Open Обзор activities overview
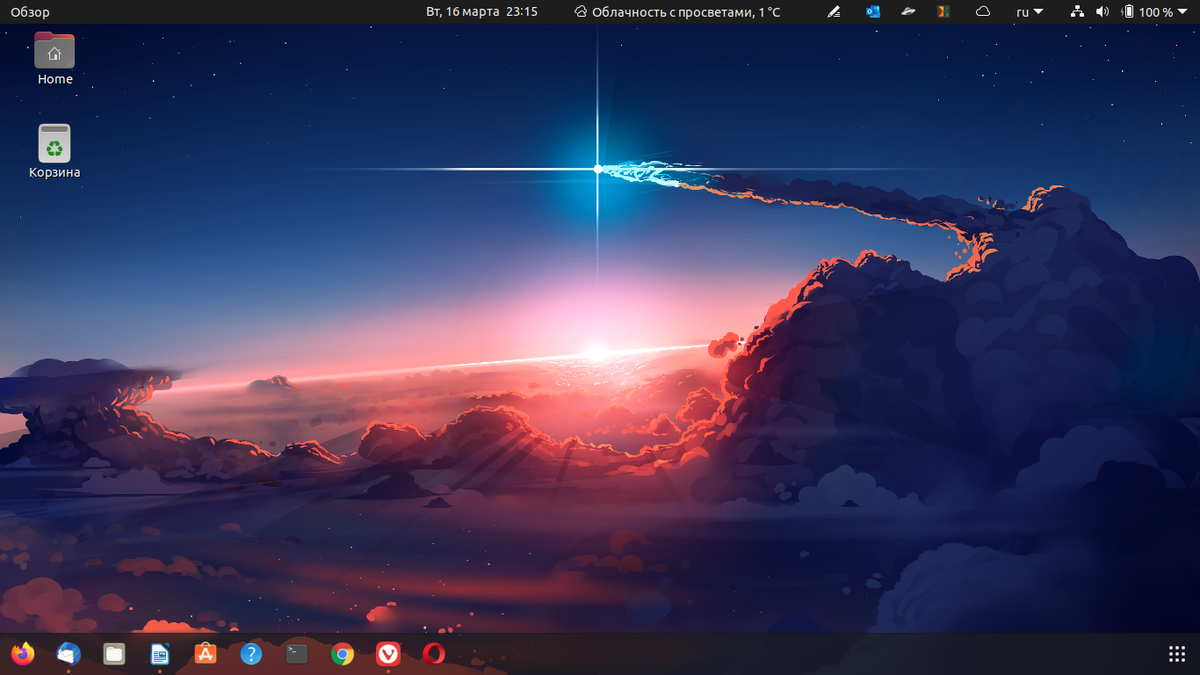 30,12
